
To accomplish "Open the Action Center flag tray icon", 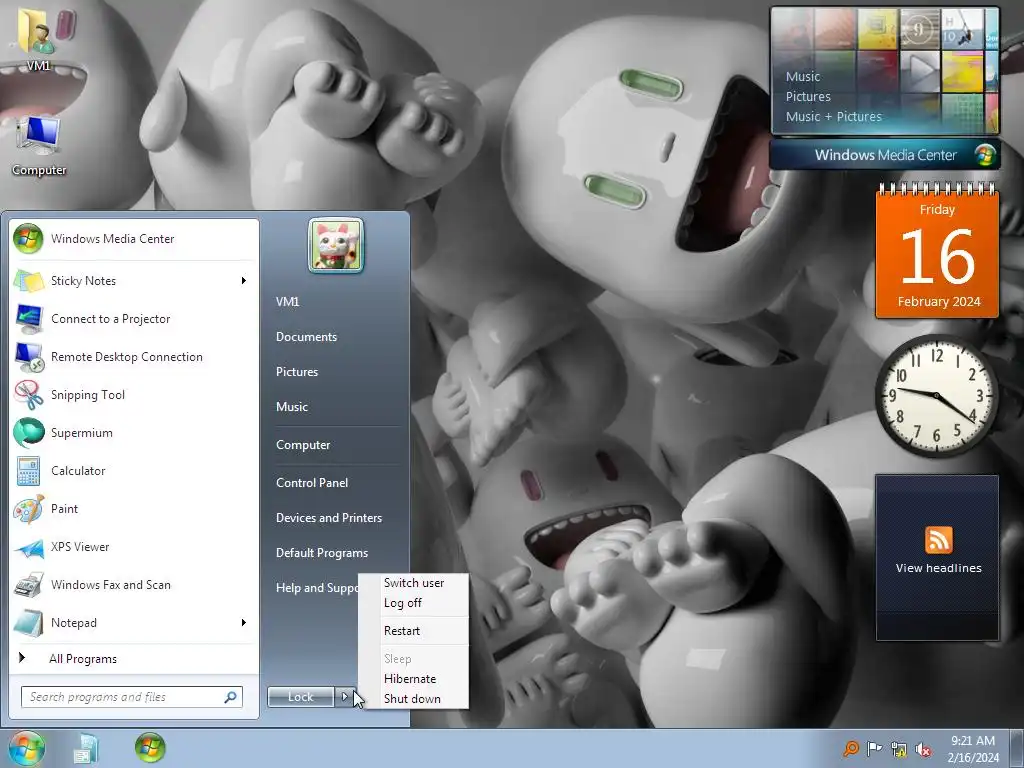I will 874,748.
